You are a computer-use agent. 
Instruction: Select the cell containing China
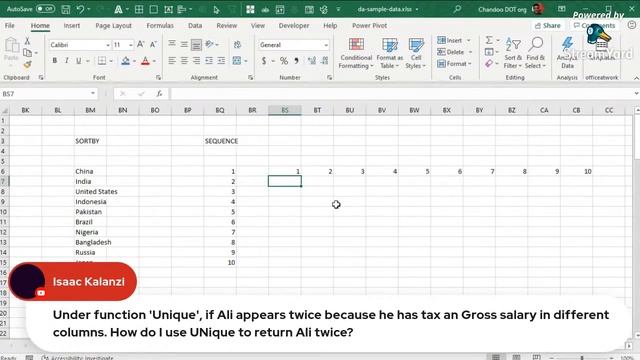[x=90, y=171]
